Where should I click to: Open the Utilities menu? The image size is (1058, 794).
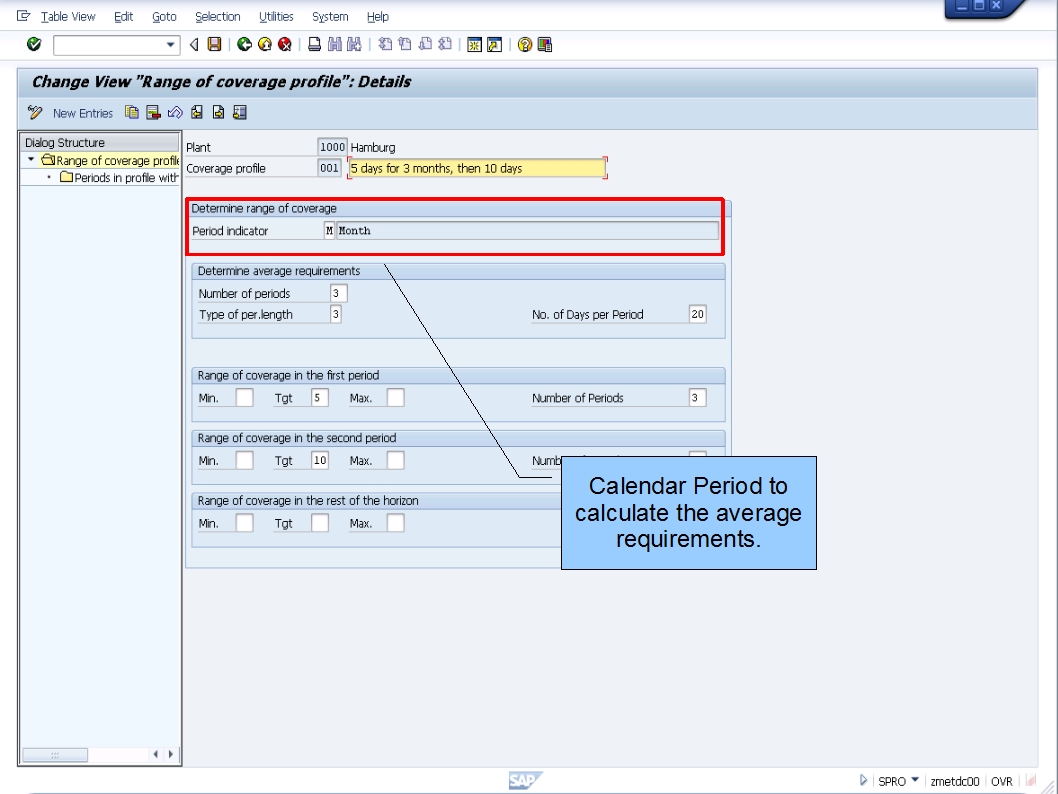(276, 17)
